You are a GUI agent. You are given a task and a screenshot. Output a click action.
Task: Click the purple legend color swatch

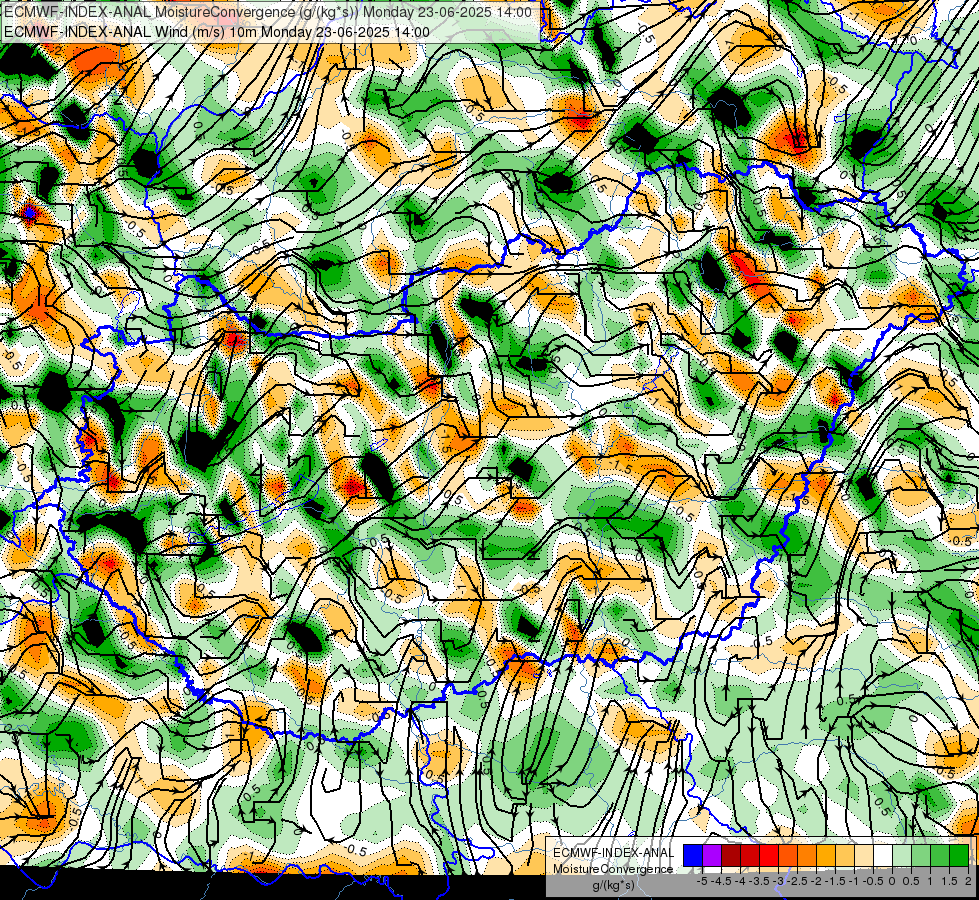(x=712, y=856)
